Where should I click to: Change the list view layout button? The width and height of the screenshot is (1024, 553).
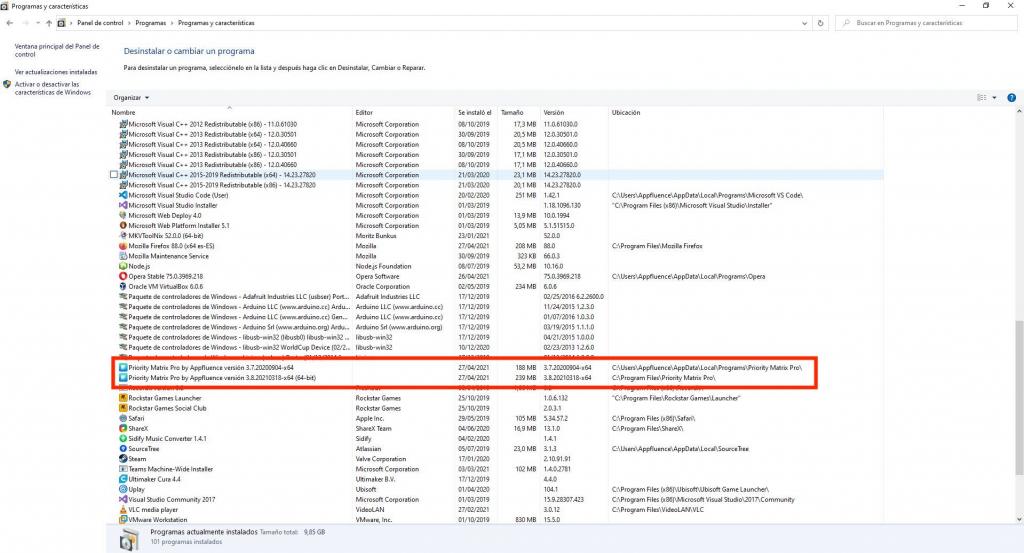pos(982,98)
